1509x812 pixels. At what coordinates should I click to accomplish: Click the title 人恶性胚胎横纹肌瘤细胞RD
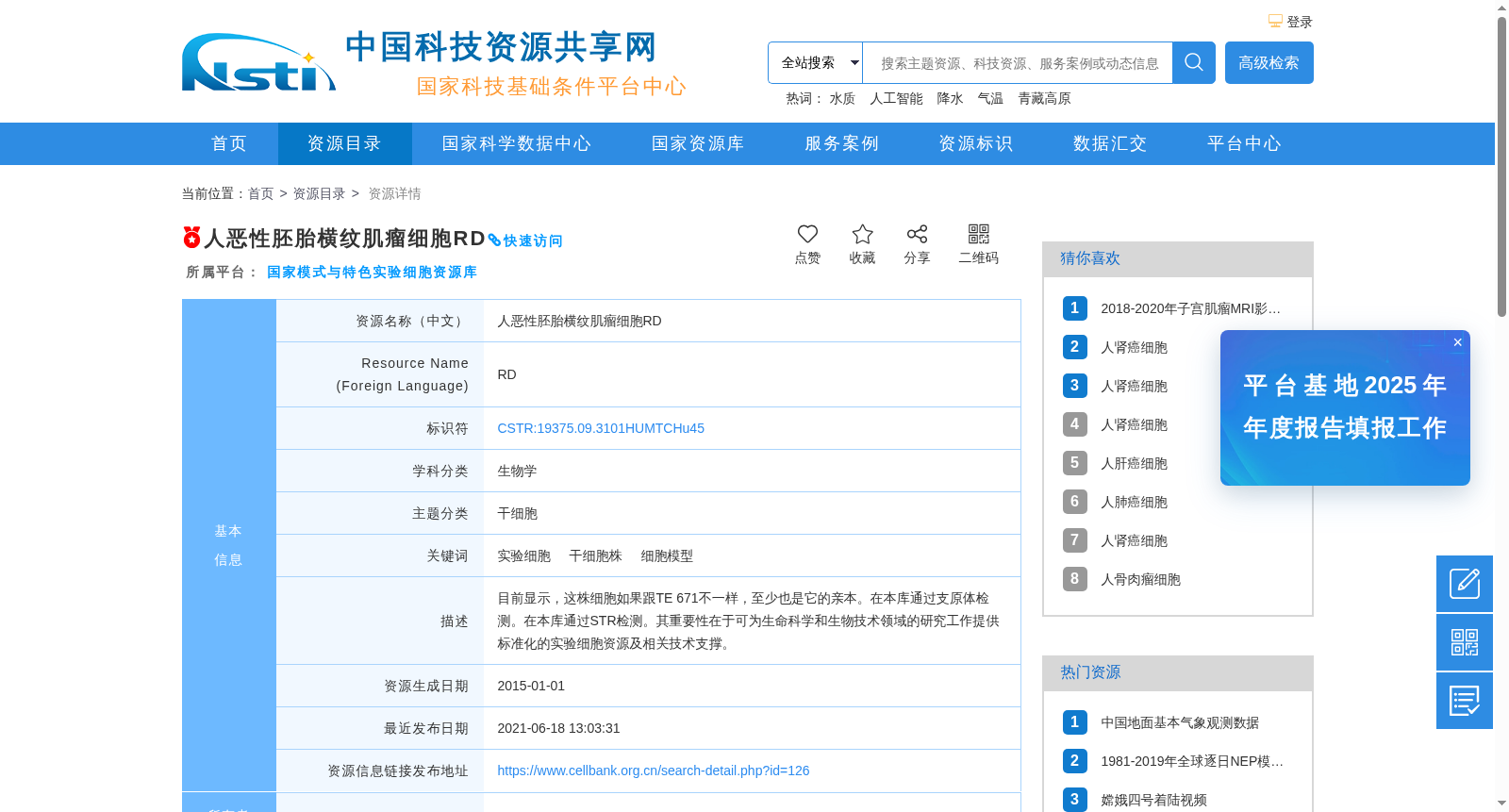point(344,239)
